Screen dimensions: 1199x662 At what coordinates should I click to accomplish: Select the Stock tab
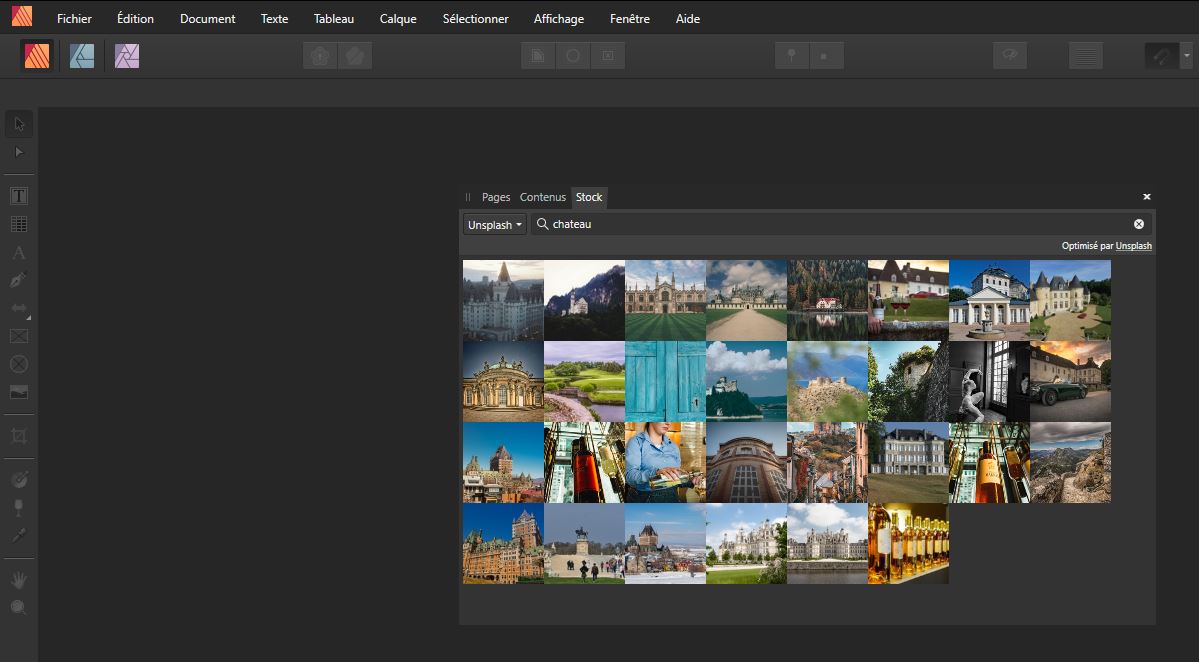coord(589,197)
